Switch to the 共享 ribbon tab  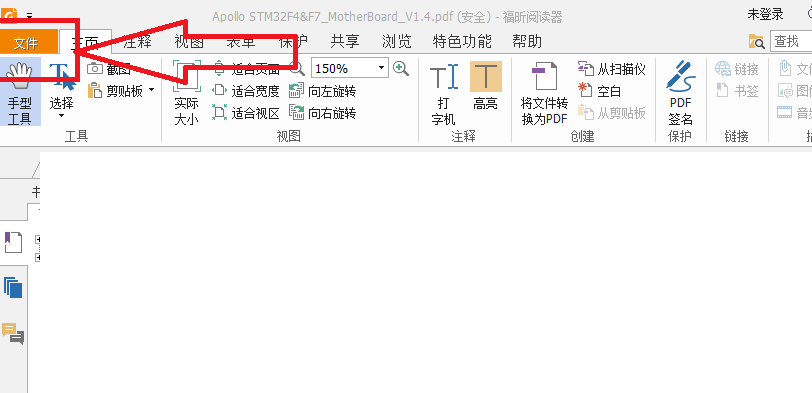345,41
